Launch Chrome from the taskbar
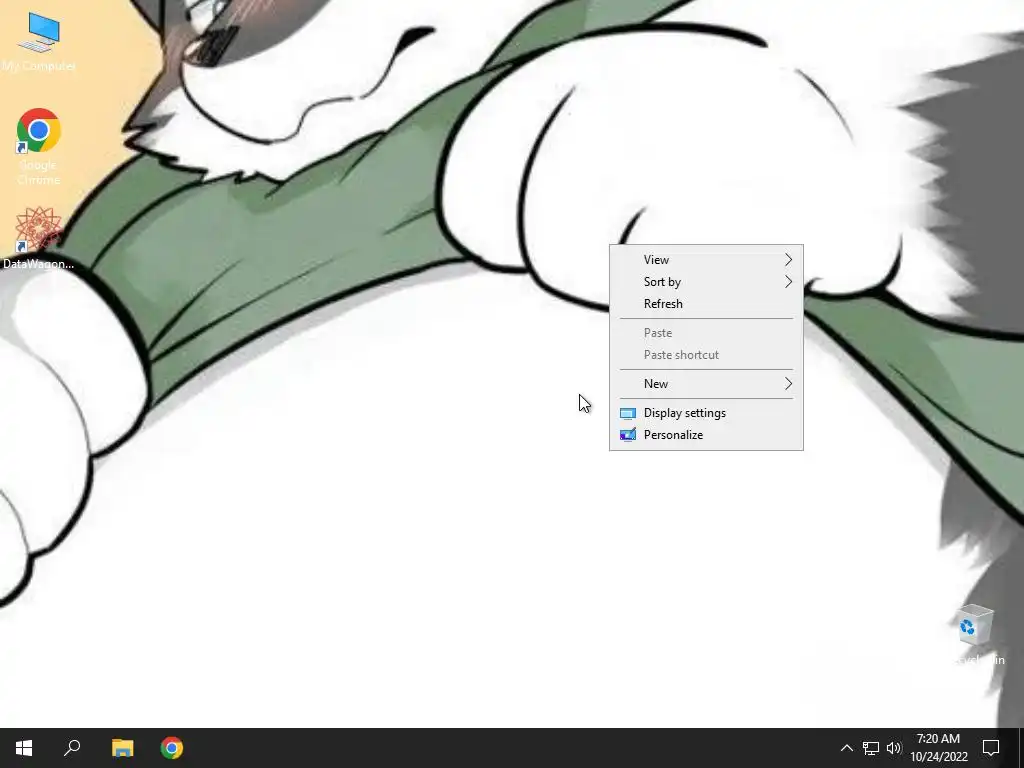1024x768 pixels. (x=172, y=748)
